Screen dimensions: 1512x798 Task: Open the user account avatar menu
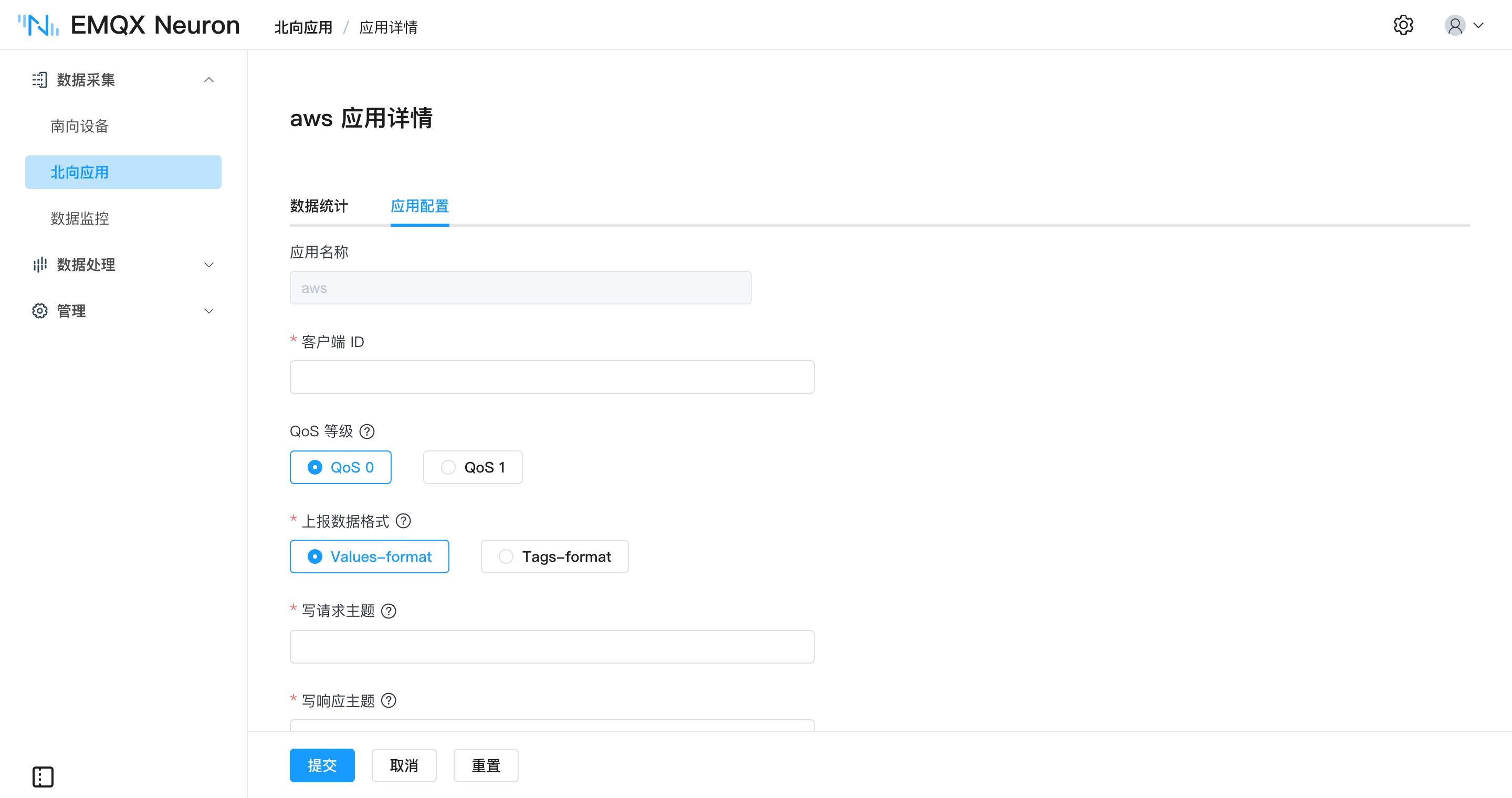point(1454,25)
